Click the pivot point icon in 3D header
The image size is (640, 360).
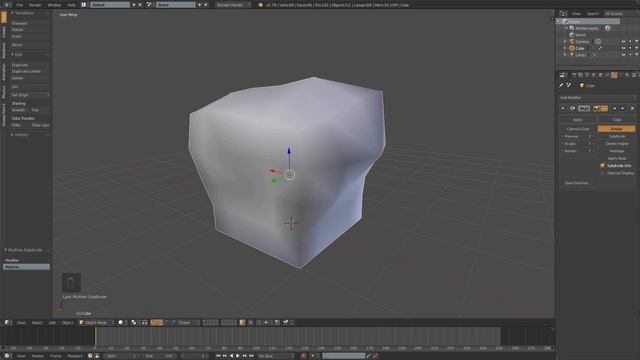click(134, 322)
